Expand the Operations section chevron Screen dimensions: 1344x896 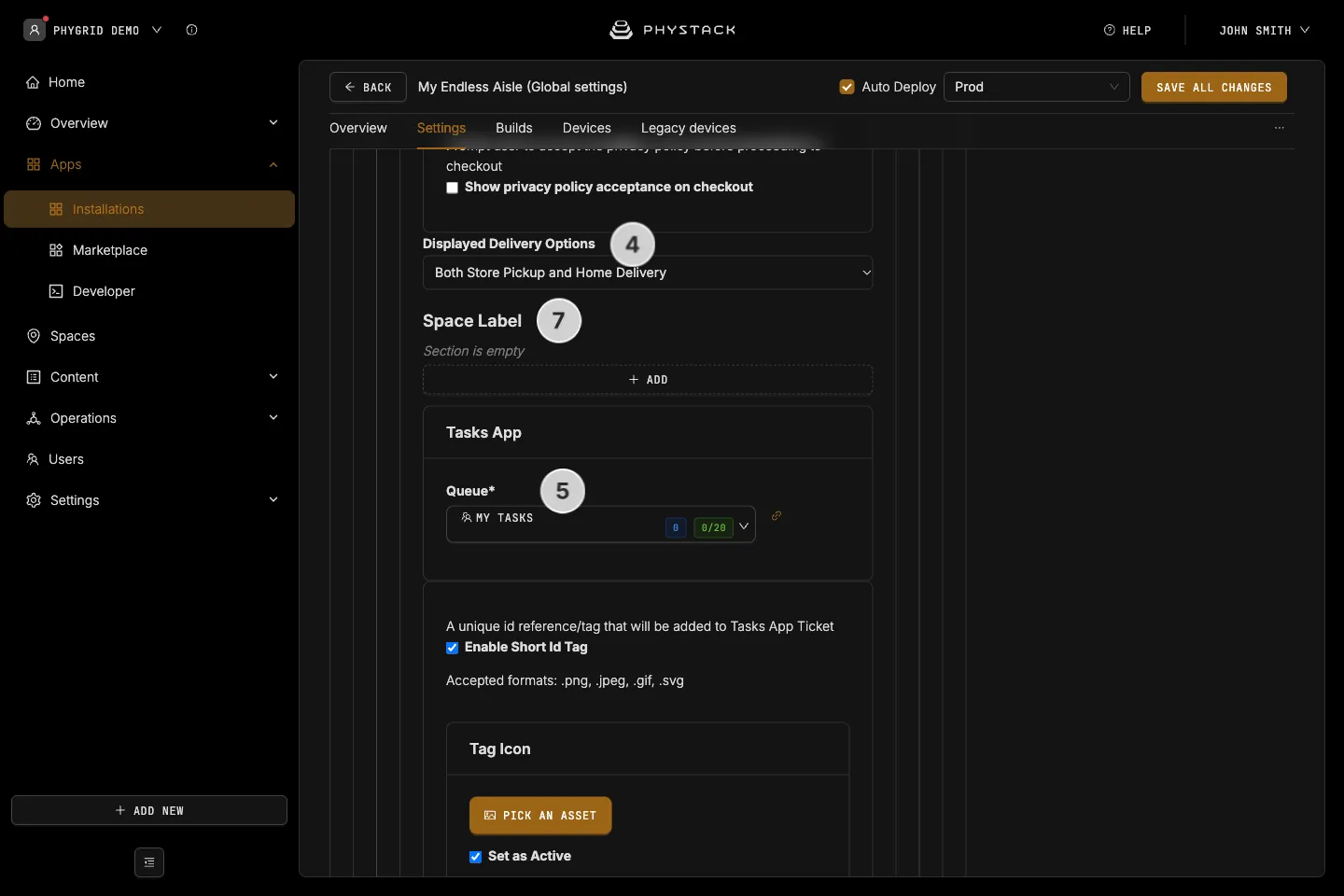coord(273,417)
